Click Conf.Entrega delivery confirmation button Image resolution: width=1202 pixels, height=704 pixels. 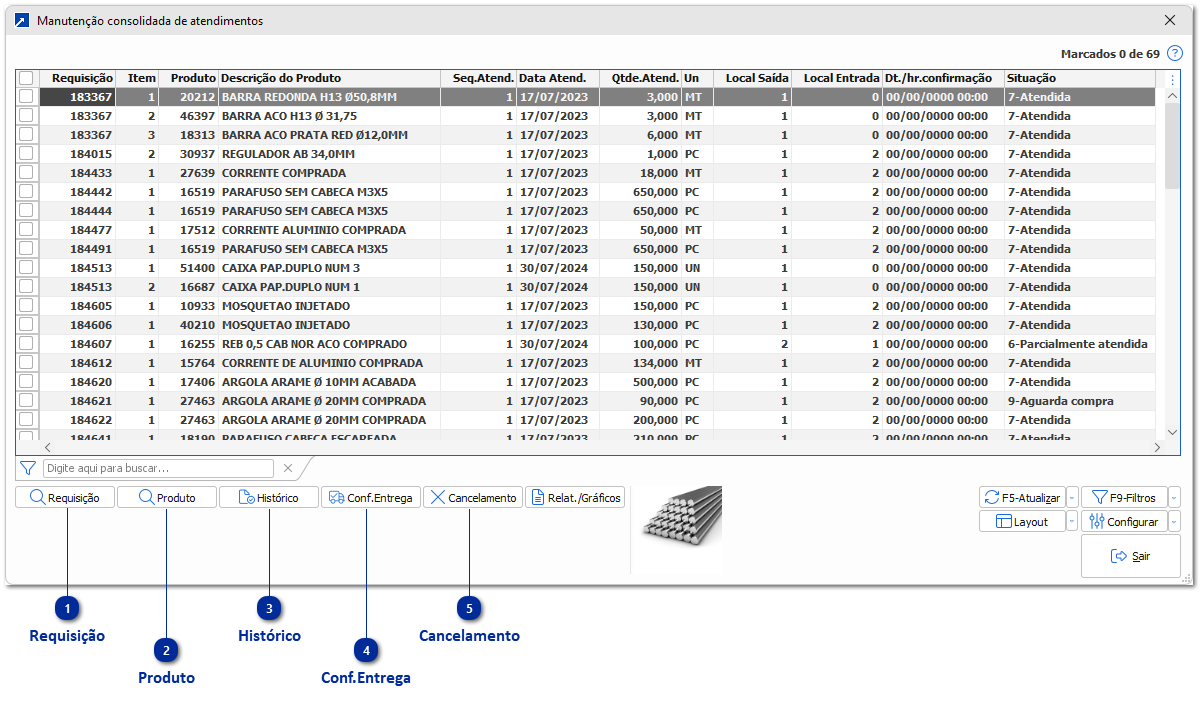pyautogui.click(x=370, y=498)
